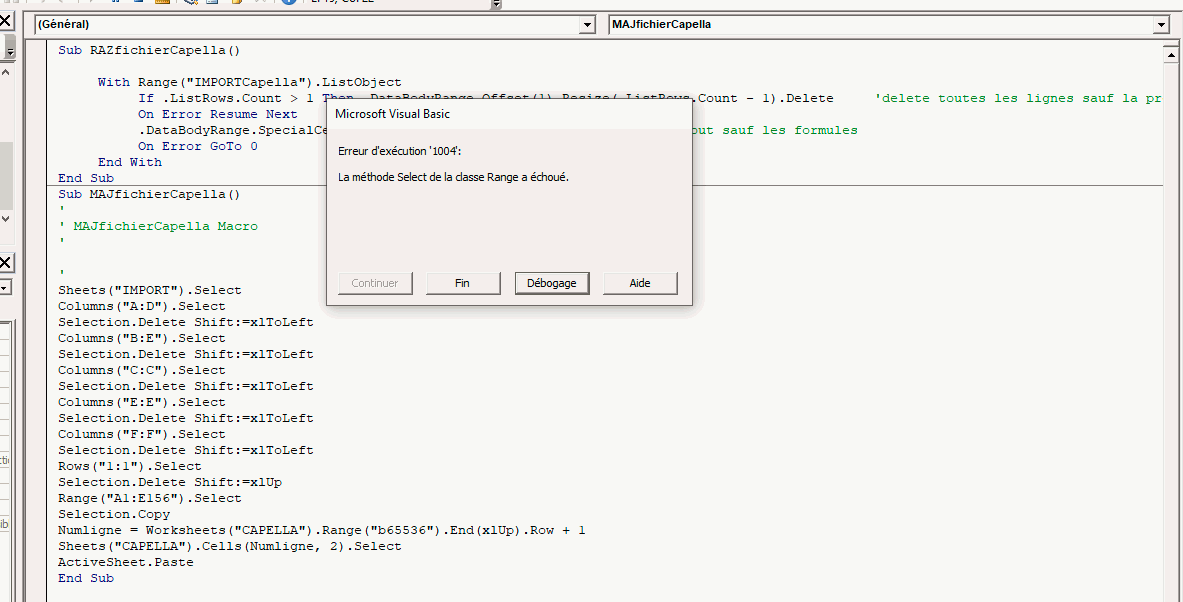Open the properties pane object dropdown arrow
This screenshot has height=602, width=1183.
4,288
